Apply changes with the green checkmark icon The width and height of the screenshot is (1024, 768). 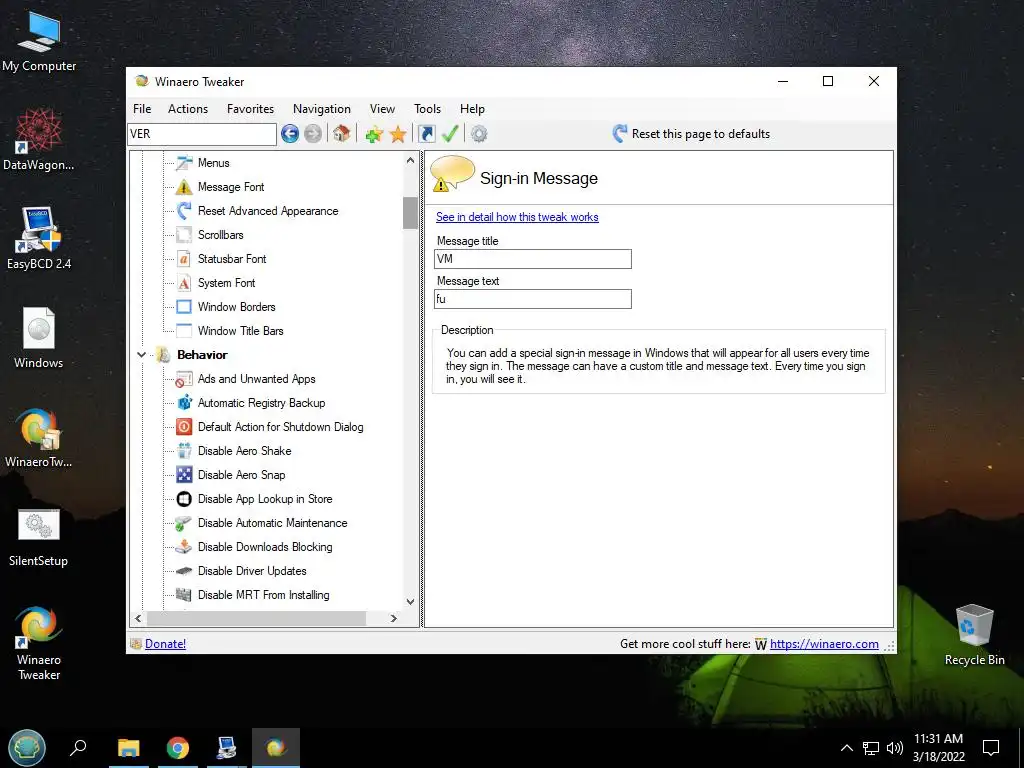450,134
